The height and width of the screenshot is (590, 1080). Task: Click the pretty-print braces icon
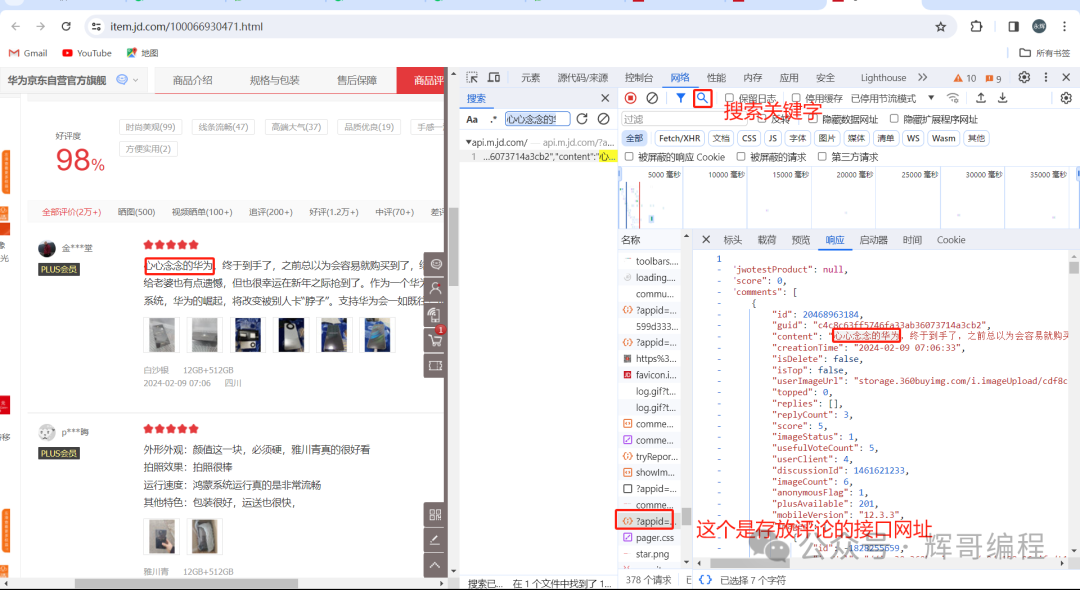coord(705,580)
